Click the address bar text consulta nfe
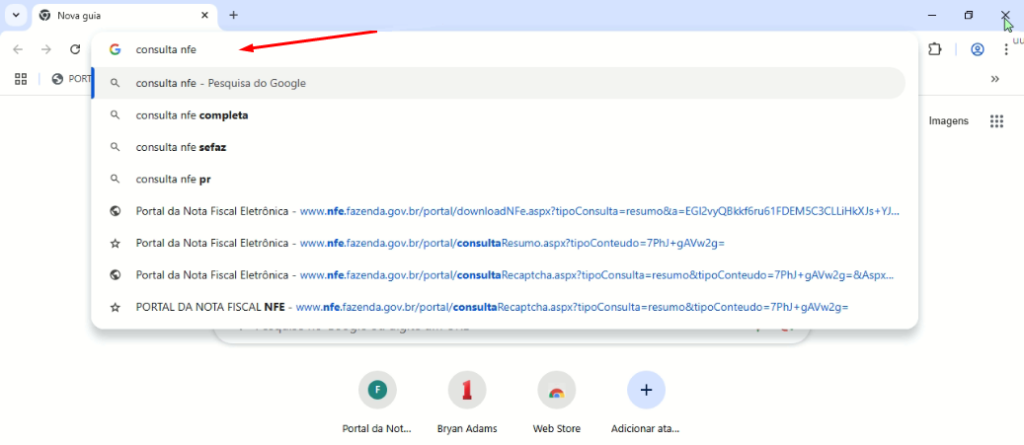The image size is (1024, 445). click(166, 50)
